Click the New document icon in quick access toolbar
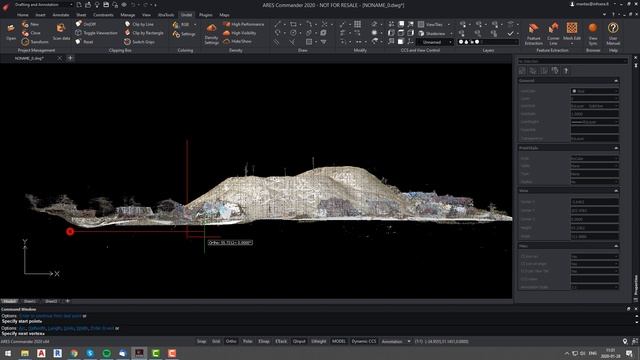Image resolution: width=640 pixels, height=360 pixels. point(79,5)
